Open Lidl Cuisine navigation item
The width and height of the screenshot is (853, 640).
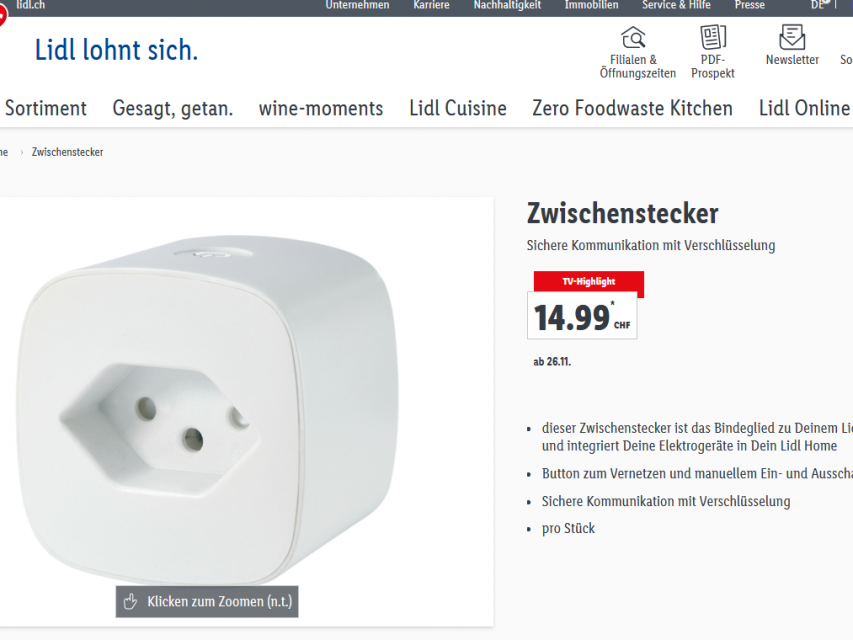pos(458,108)
